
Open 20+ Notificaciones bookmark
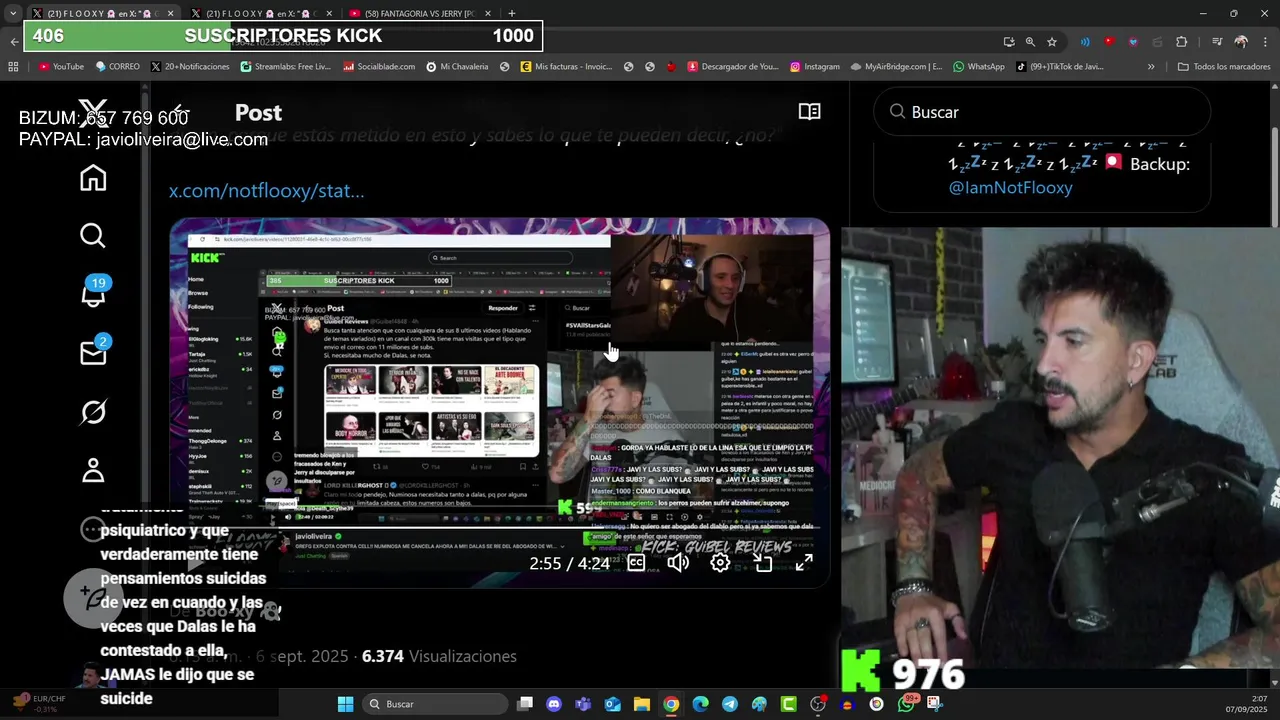pos(190,67)
